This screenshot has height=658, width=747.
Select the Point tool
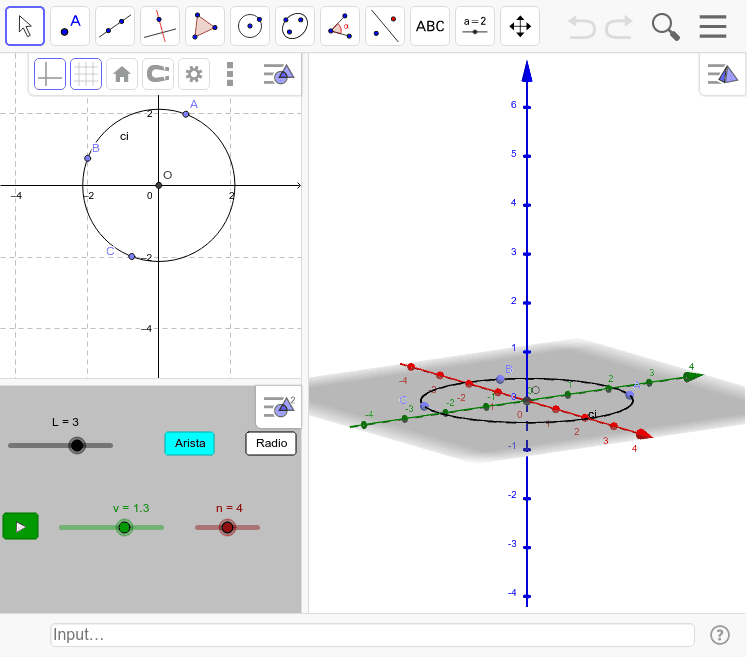tap(70, 26)
